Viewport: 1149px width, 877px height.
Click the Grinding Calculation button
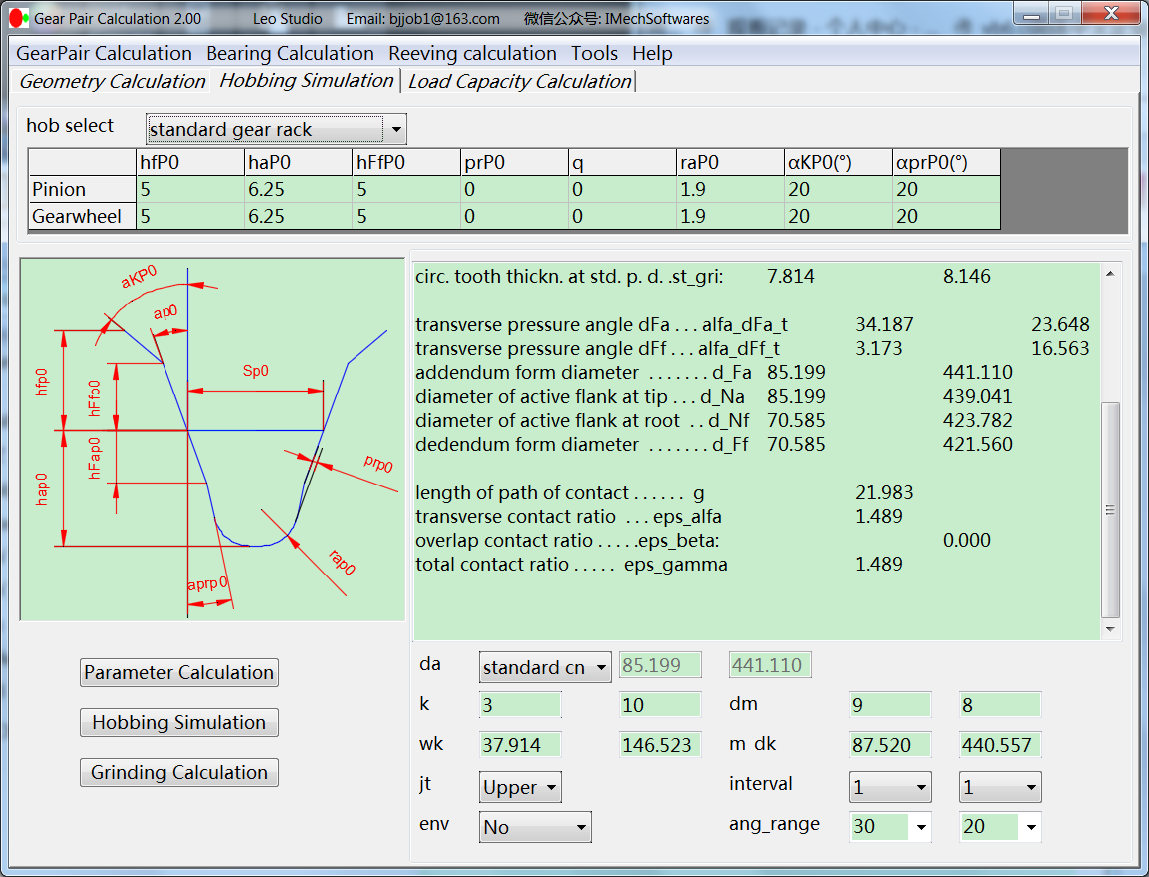(x=180, y=772)
